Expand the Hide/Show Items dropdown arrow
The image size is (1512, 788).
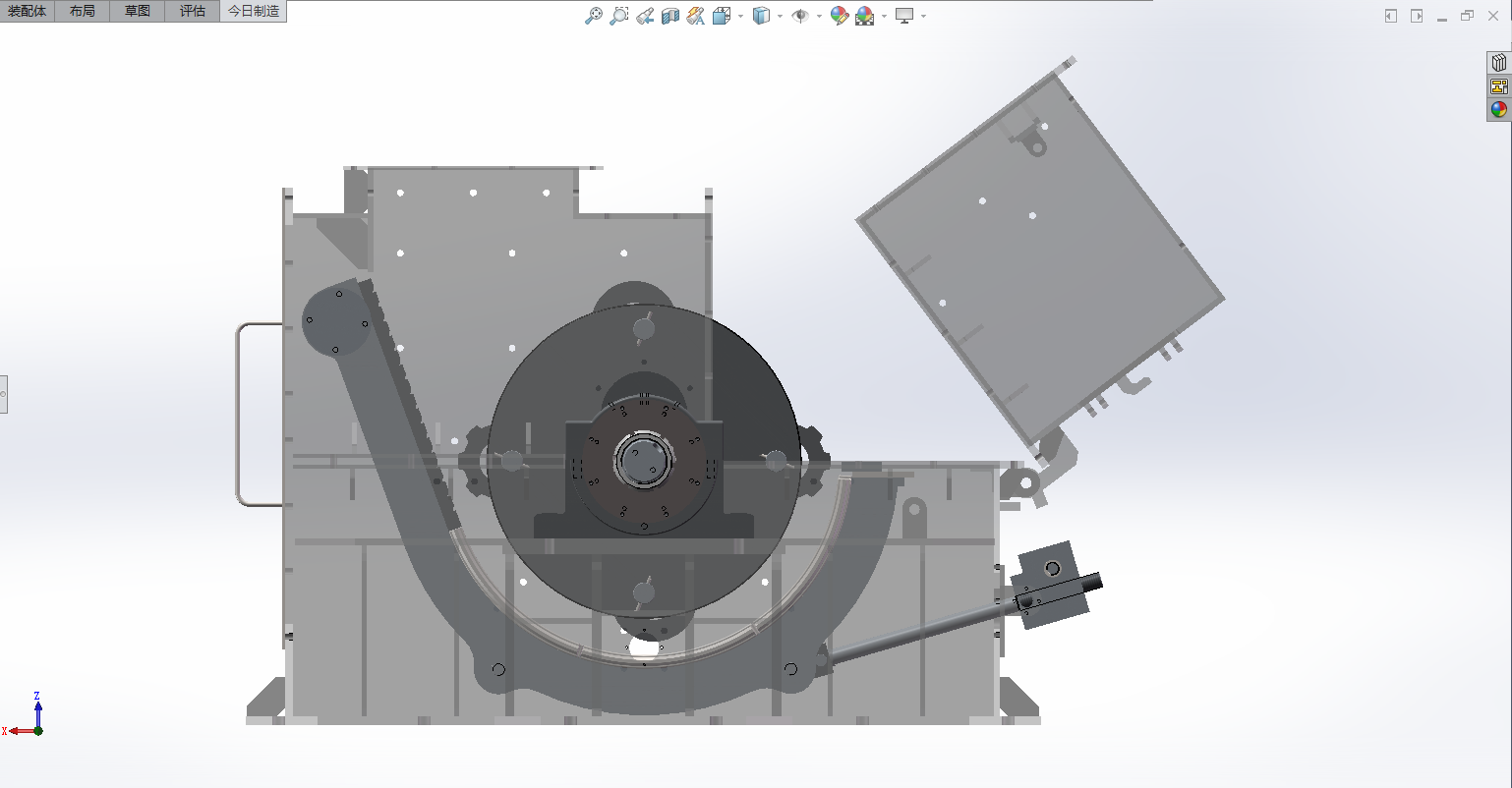(819, 16)
